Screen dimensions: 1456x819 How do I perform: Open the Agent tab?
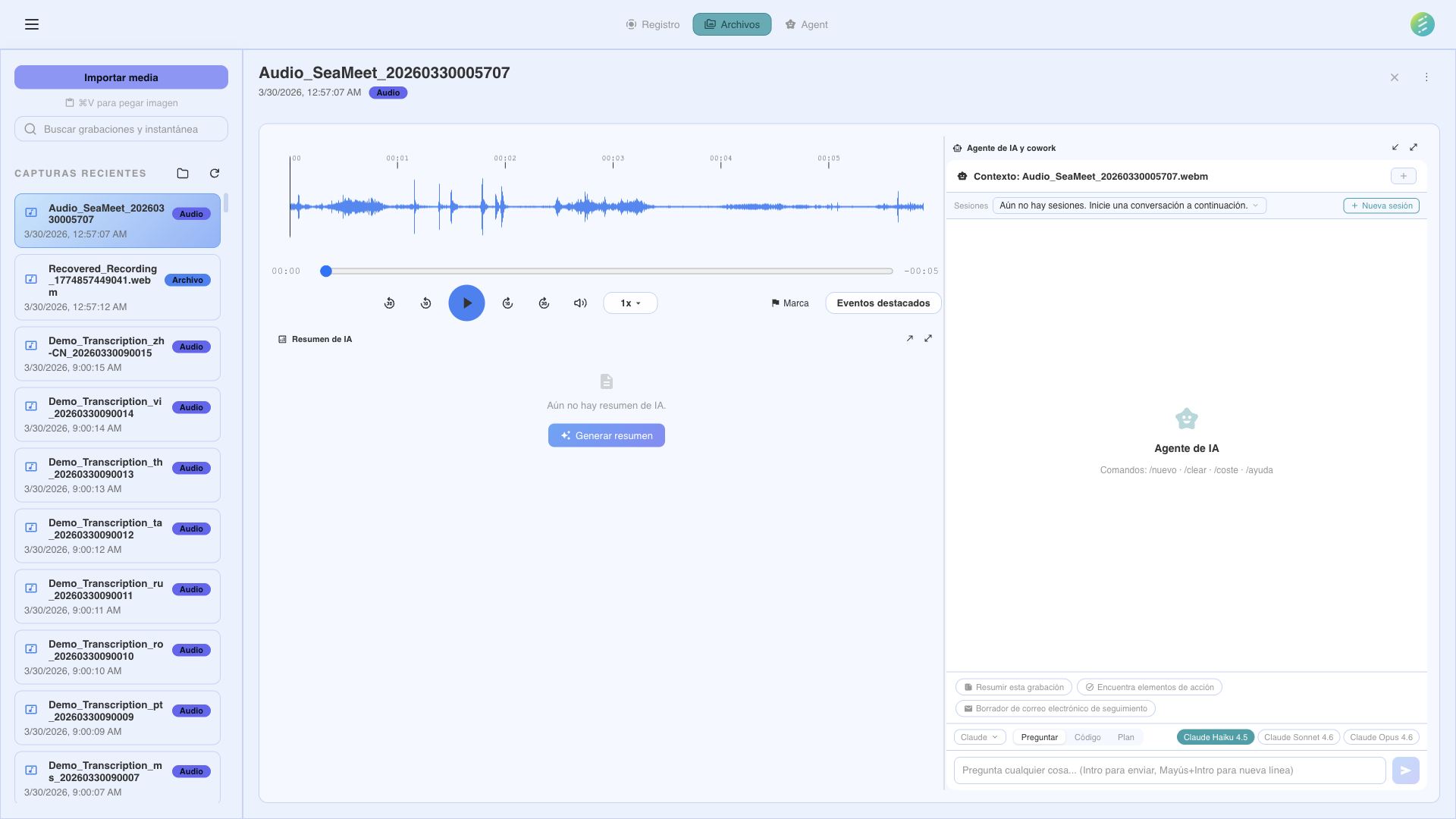[806, 24]
